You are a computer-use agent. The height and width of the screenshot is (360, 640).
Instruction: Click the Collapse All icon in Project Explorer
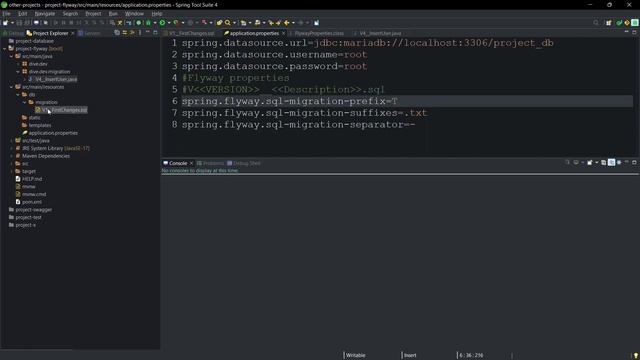click(117, 33)
